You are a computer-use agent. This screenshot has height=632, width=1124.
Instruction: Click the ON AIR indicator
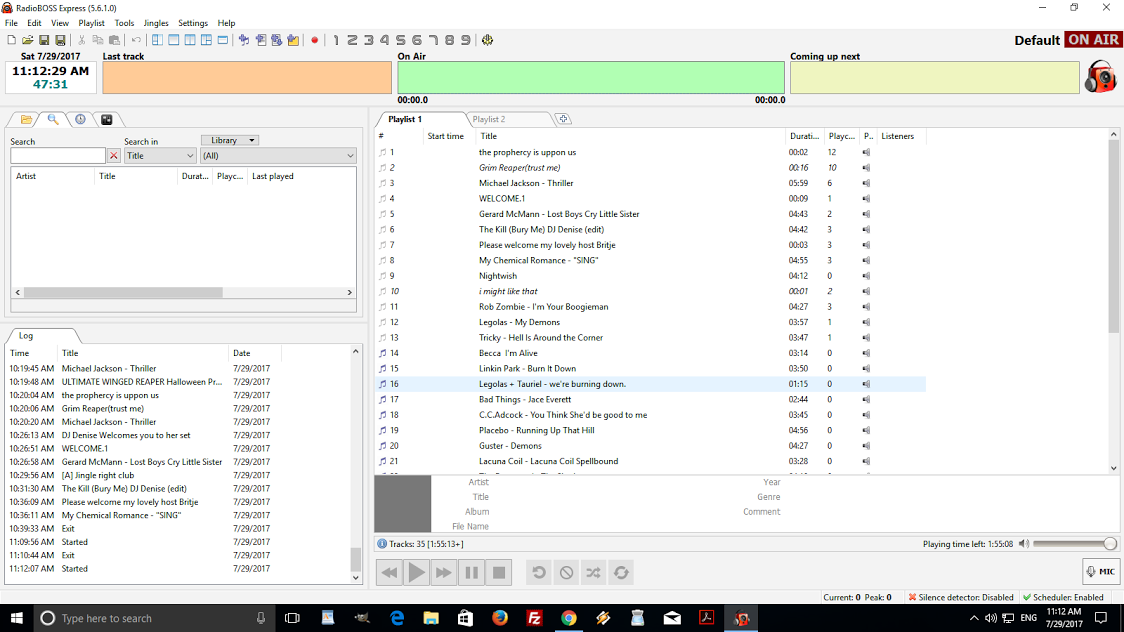[x=1093, y=40]
